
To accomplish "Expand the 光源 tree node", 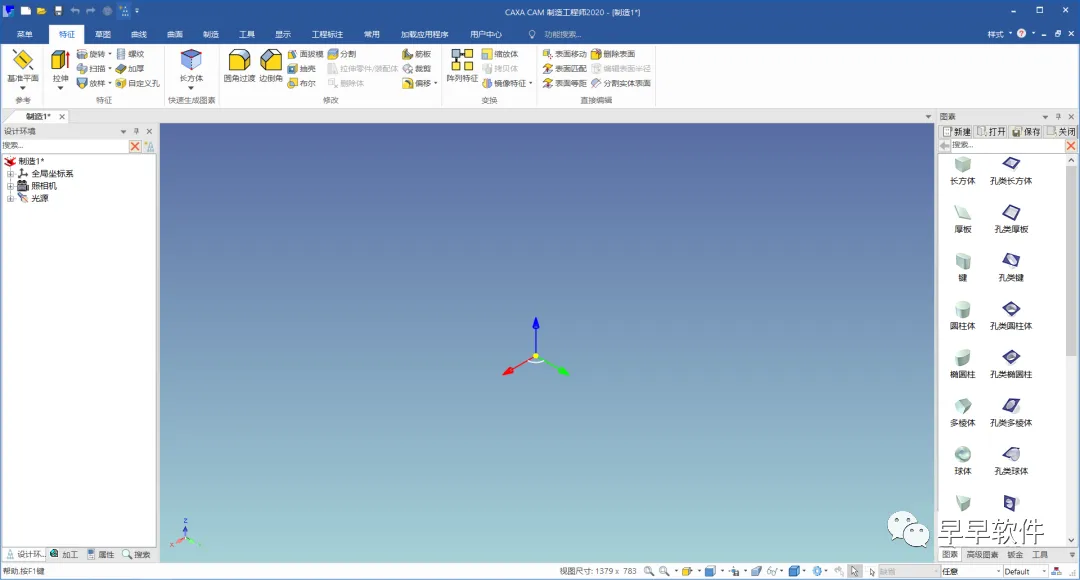I will [10, 198].
